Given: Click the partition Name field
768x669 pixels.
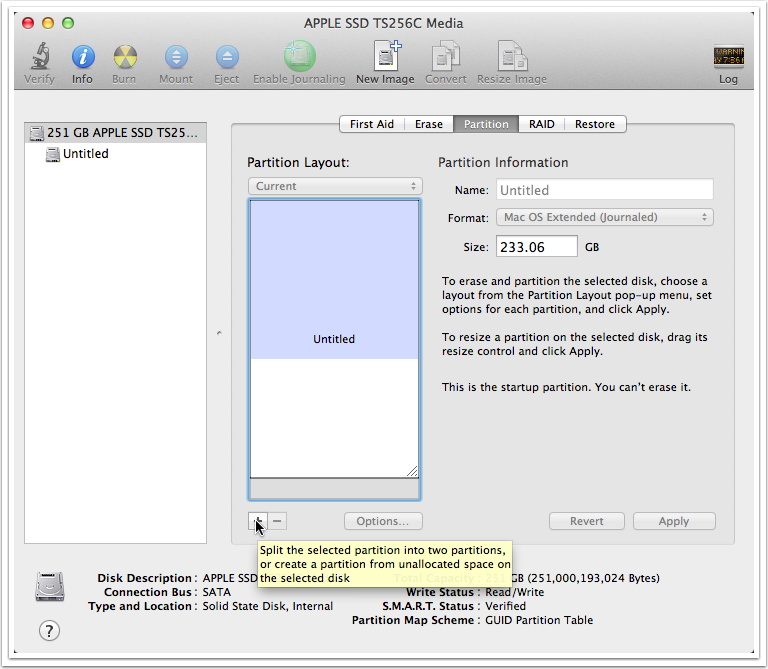Looking at the screenshot, I should (605, 190).
